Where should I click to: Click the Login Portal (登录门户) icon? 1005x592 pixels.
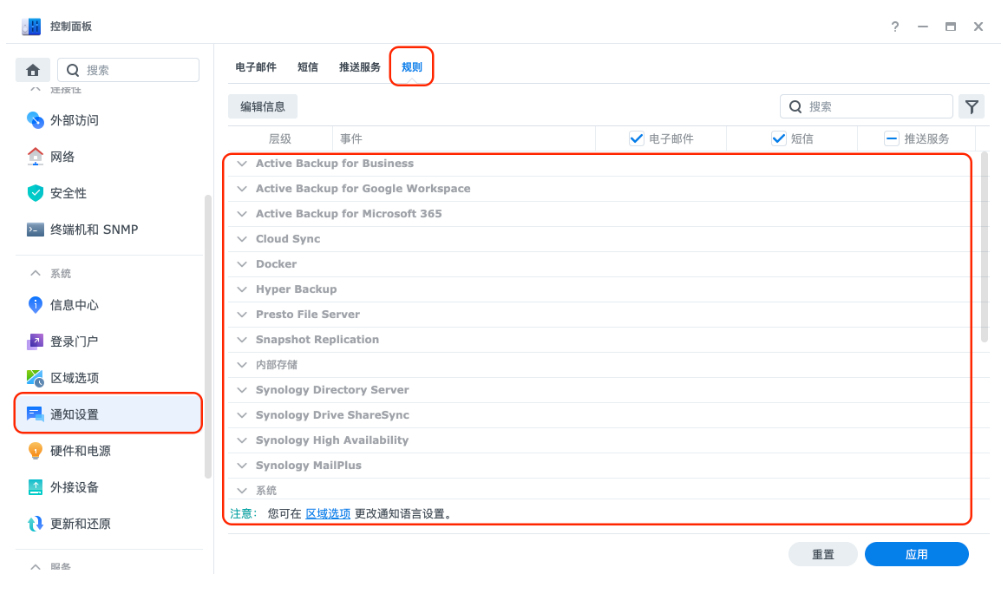click(35, 341)
